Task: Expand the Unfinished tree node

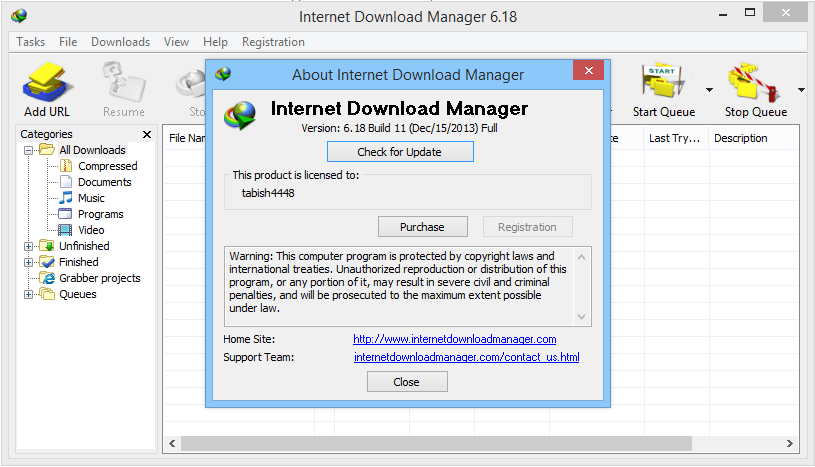Action: (29, 247)
